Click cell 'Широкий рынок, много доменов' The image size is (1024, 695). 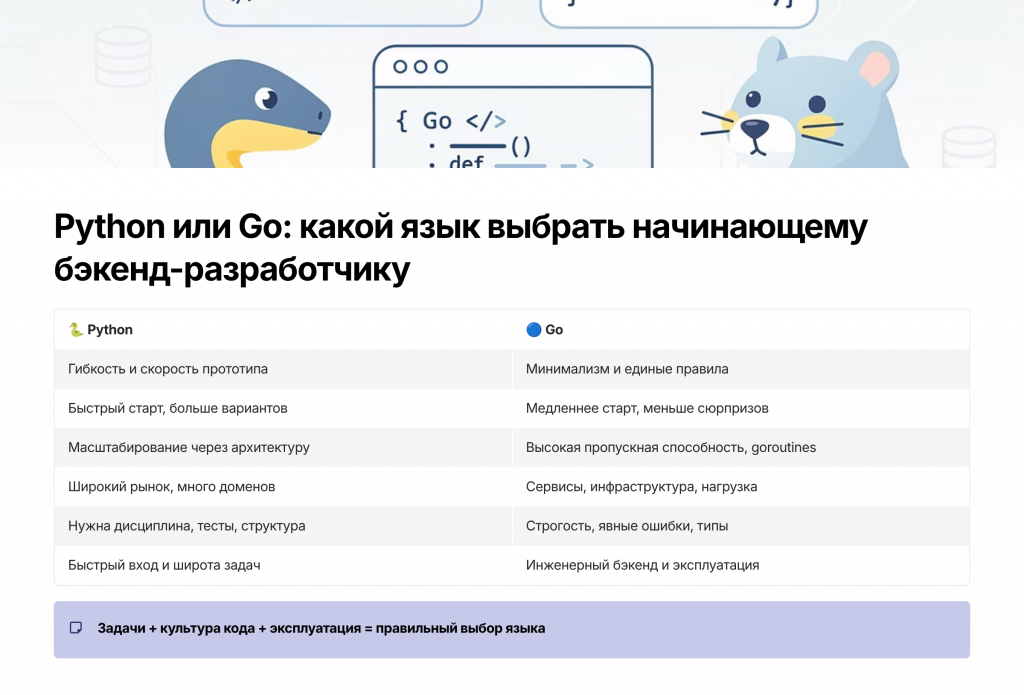[171, 486]
